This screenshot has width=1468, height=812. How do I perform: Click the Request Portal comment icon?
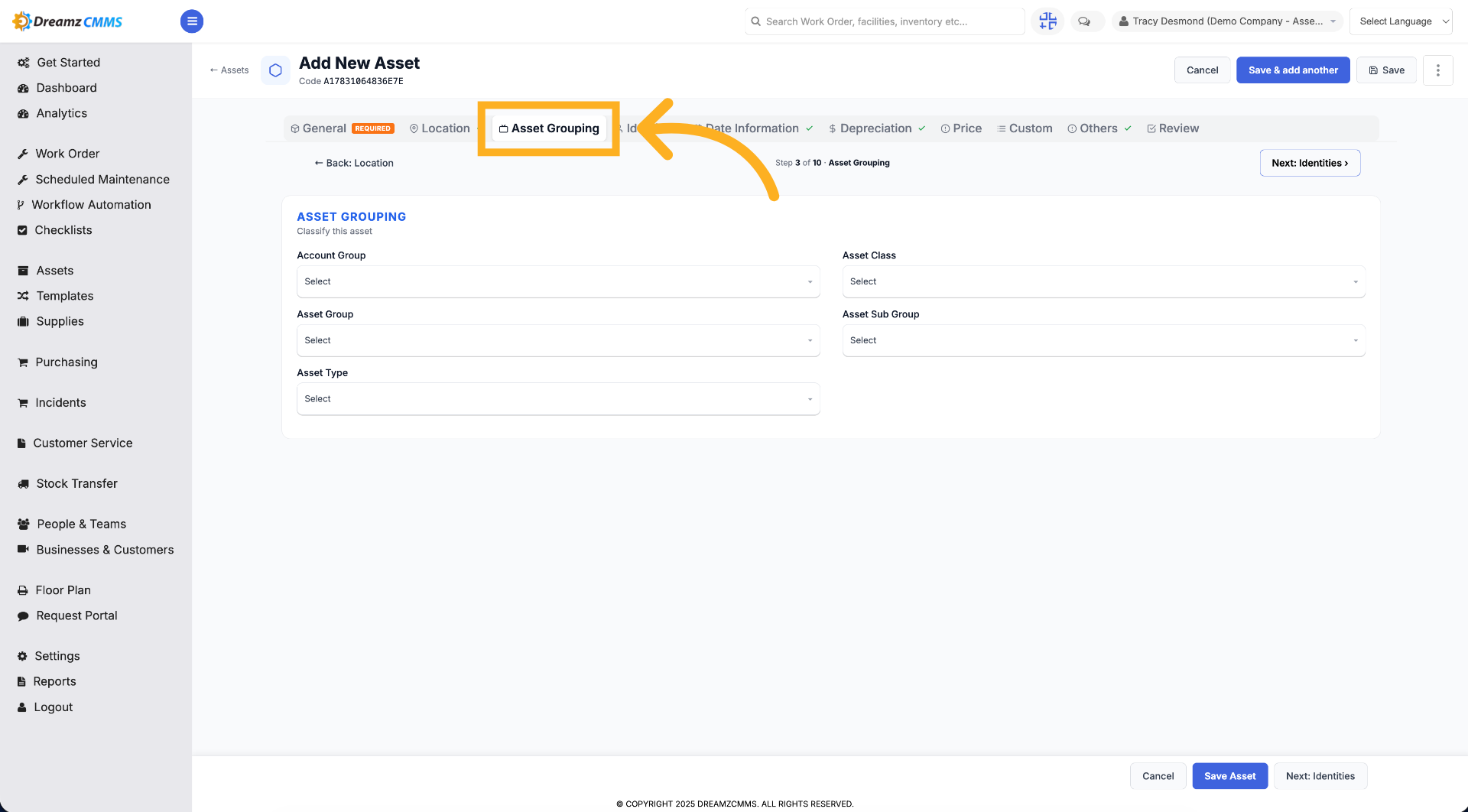coord(23,615)
